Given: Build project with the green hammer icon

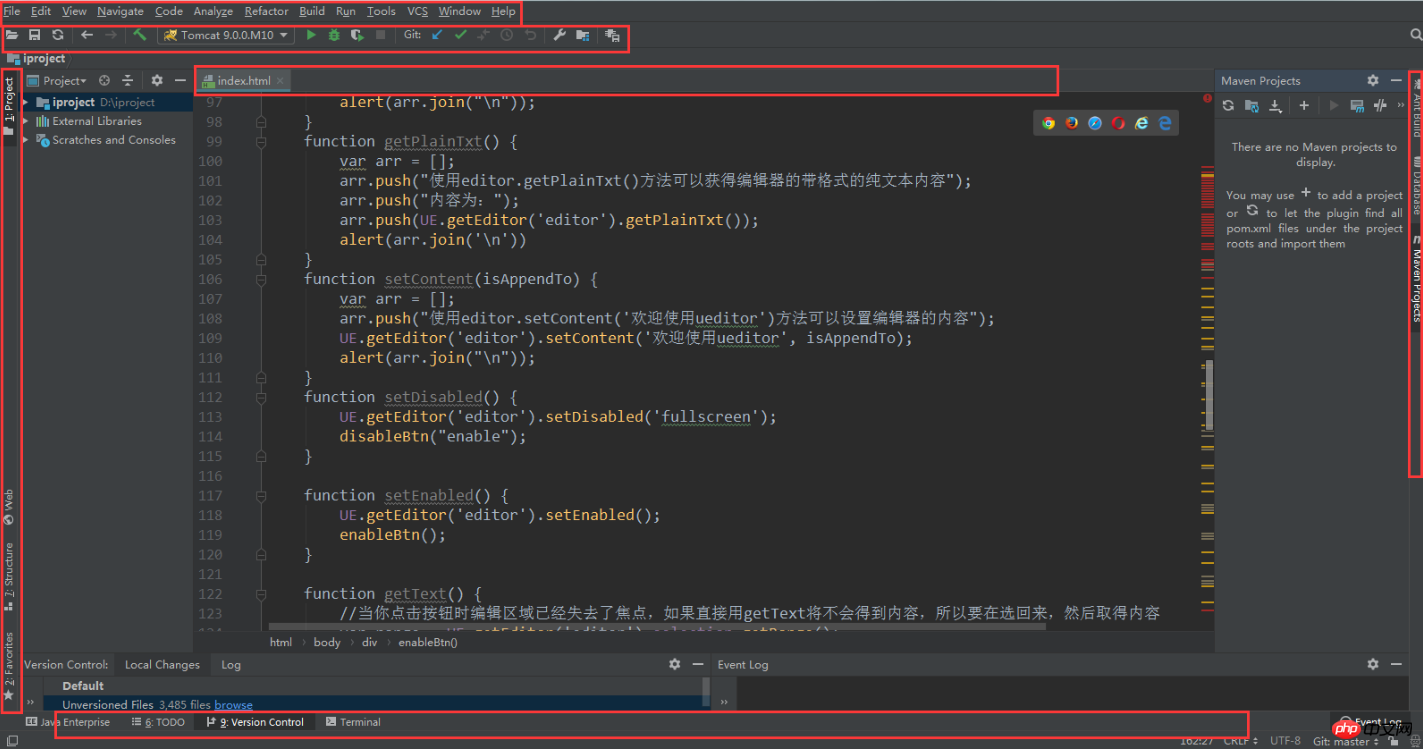Looking at the screenshot, I should tap(139, 35).
